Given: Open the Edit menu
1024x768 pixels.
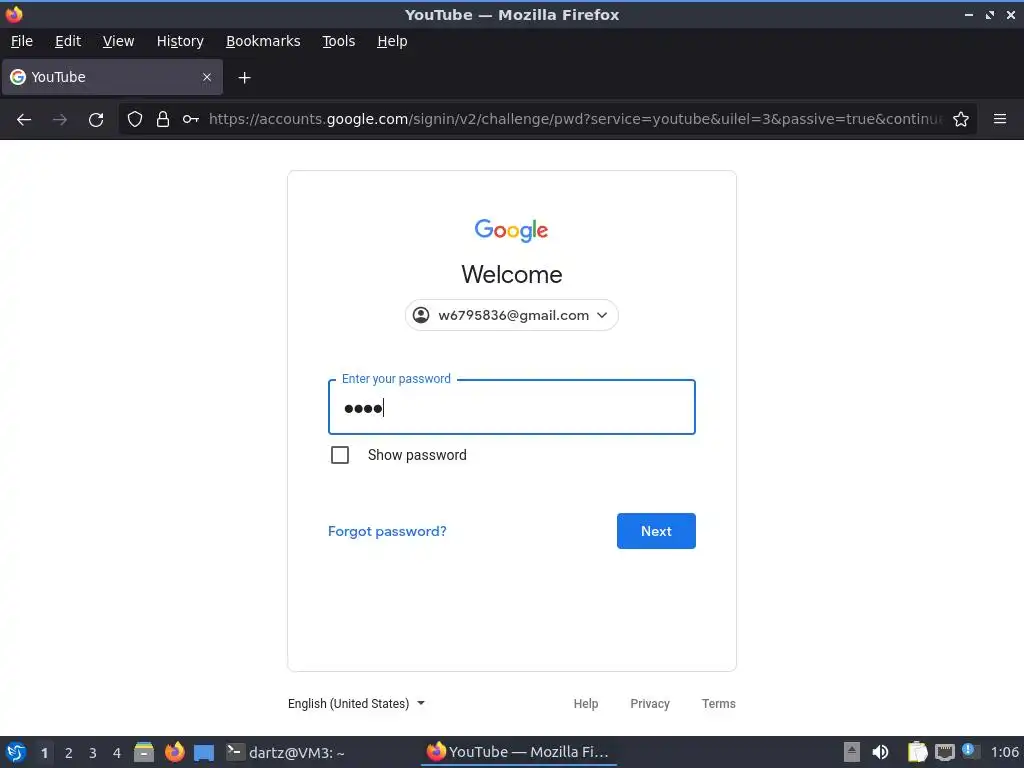Looking at the screenshot, I should click(68, 41).
